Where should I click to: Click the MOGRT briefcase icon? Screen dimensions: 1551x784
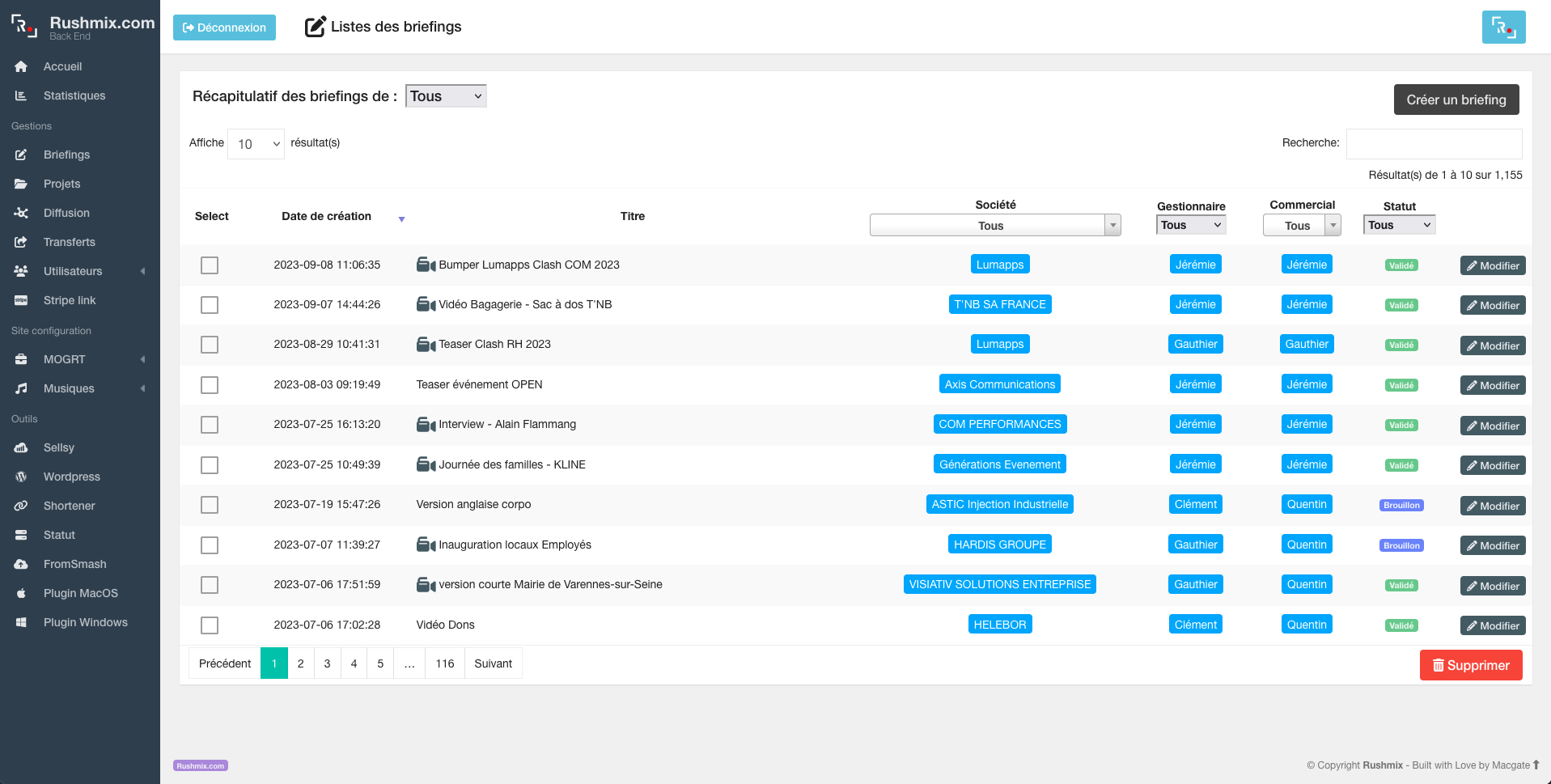(21, 359)
